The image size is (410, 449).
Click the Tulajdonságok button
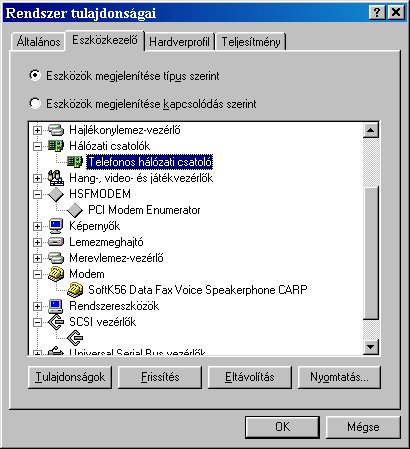[70, 377]
